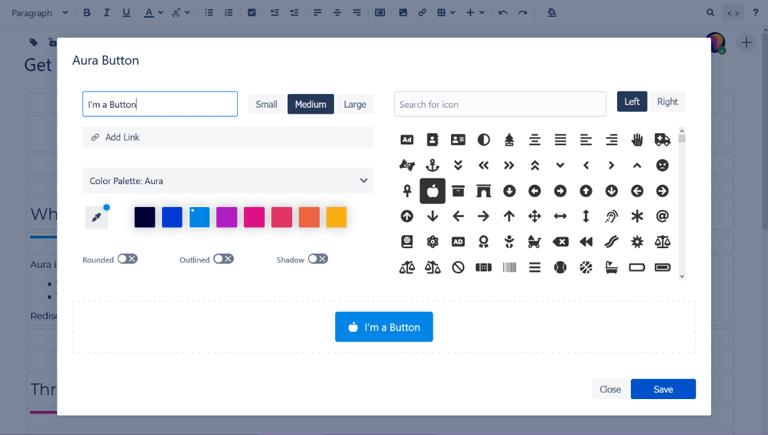Expand the text color arrow in toolbar

click(x=161, y=13)
